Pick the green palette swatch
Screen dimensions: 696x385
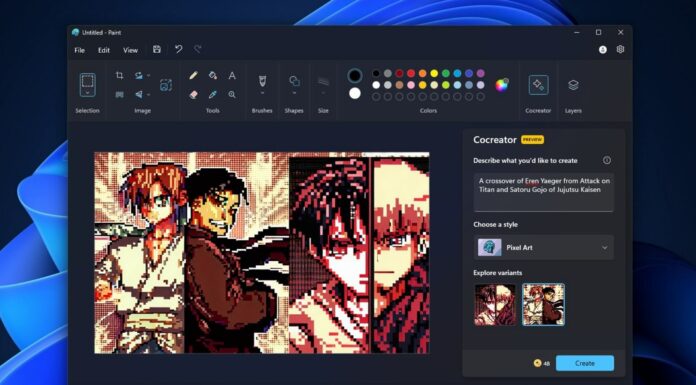446,73
